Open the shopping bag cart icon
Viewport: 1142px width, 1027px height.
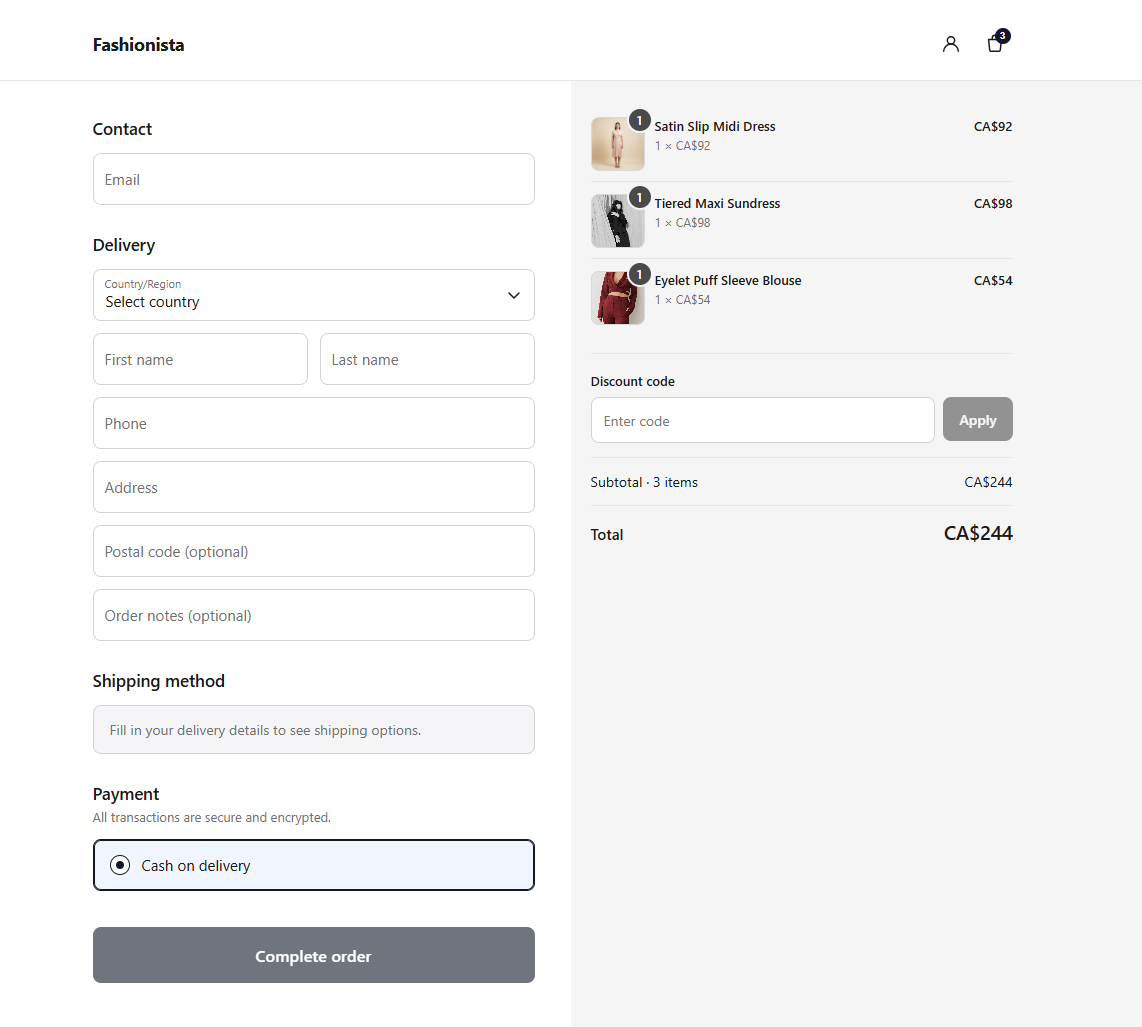(x=994, y=44)
